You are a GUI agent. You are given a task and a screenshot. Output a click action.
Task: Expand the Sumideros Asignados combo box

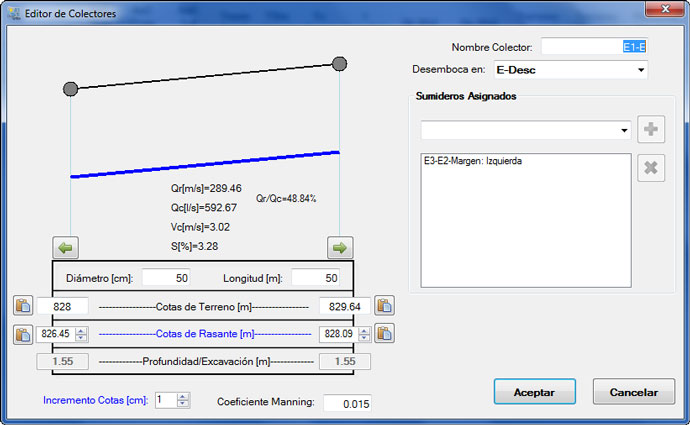pyautogui.click(x=624, y=130)
